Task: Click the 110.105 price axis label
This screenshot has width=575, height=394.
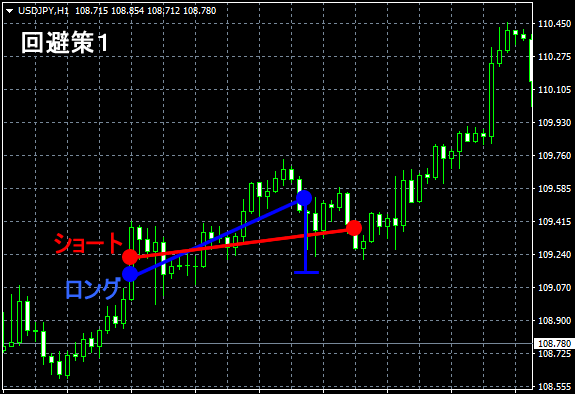Action: tap(554, 90)
